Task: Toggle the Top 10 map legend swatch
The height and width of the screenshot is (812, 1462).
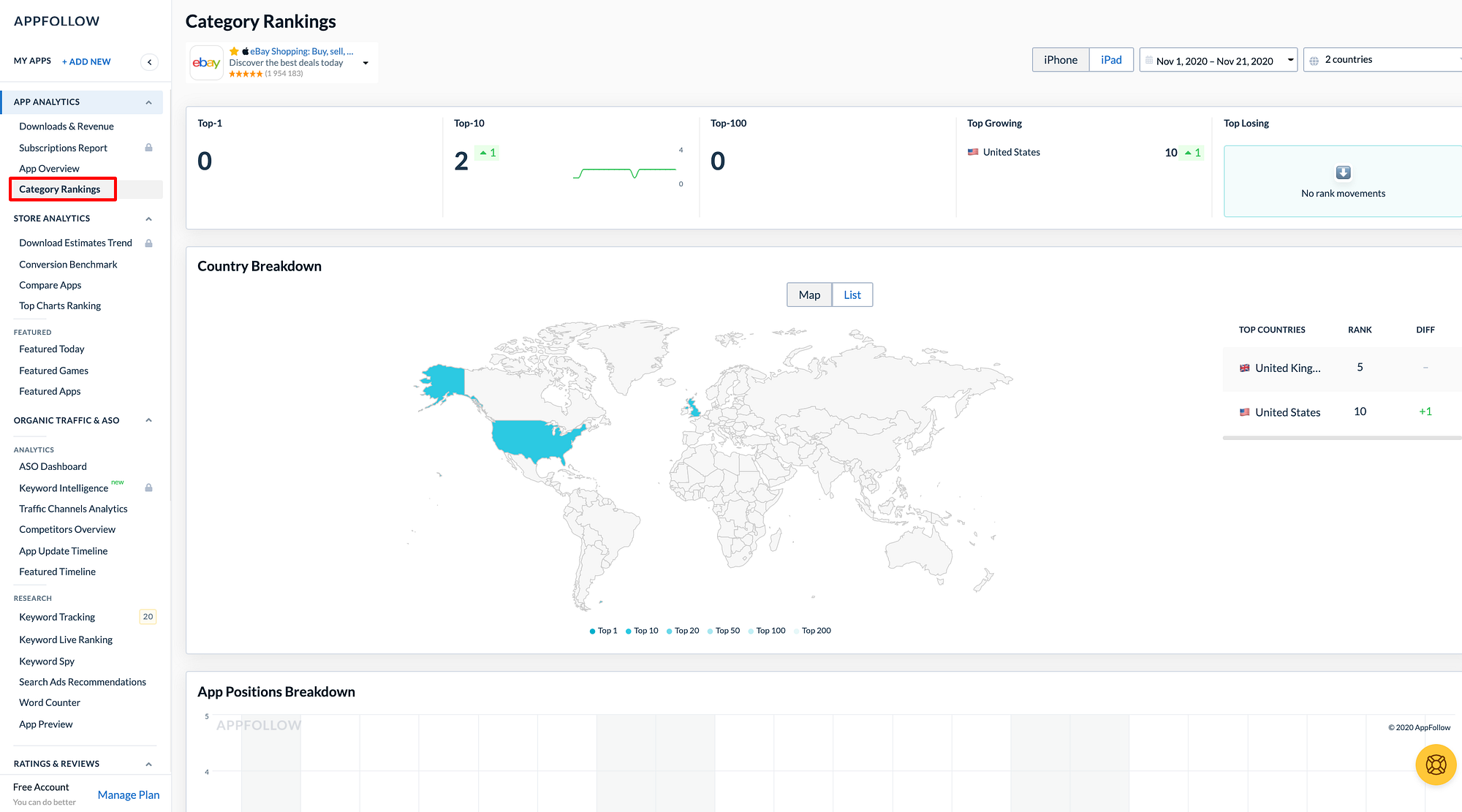Action: pos(629,631)
